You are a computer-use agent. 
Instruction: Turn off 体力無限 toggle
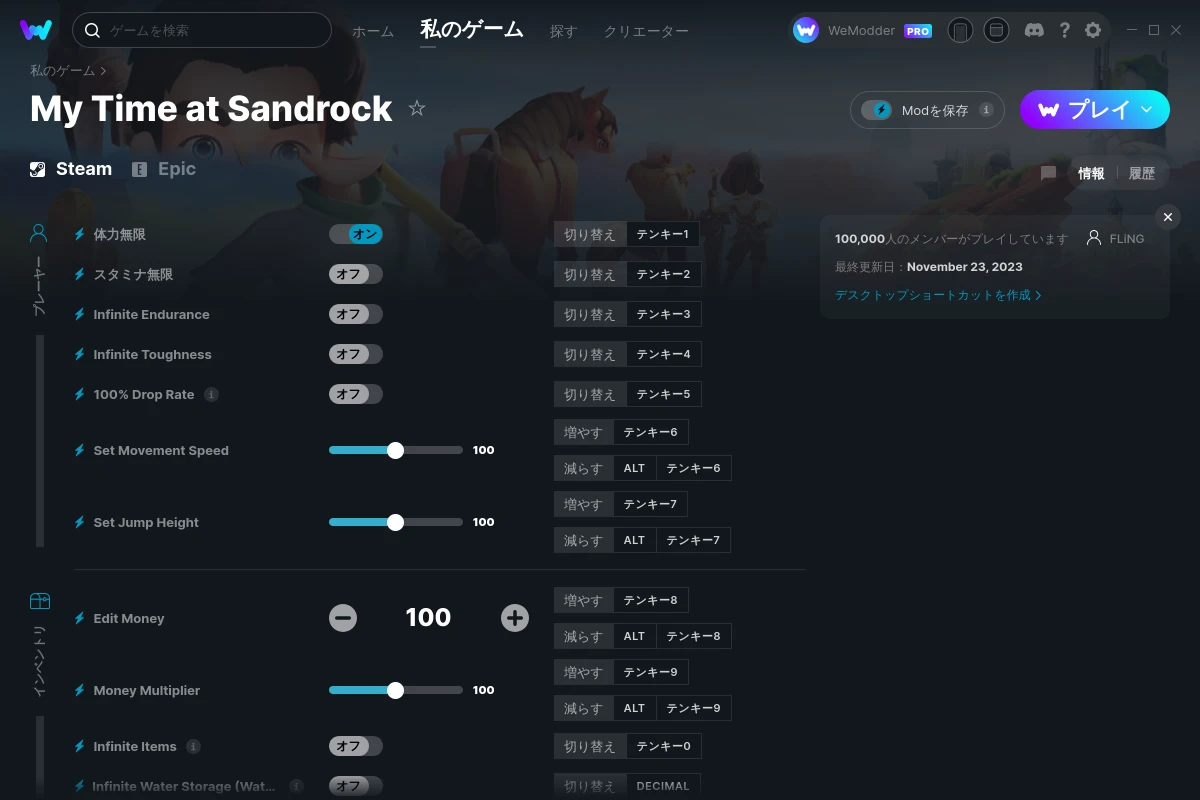pos(356,234)
